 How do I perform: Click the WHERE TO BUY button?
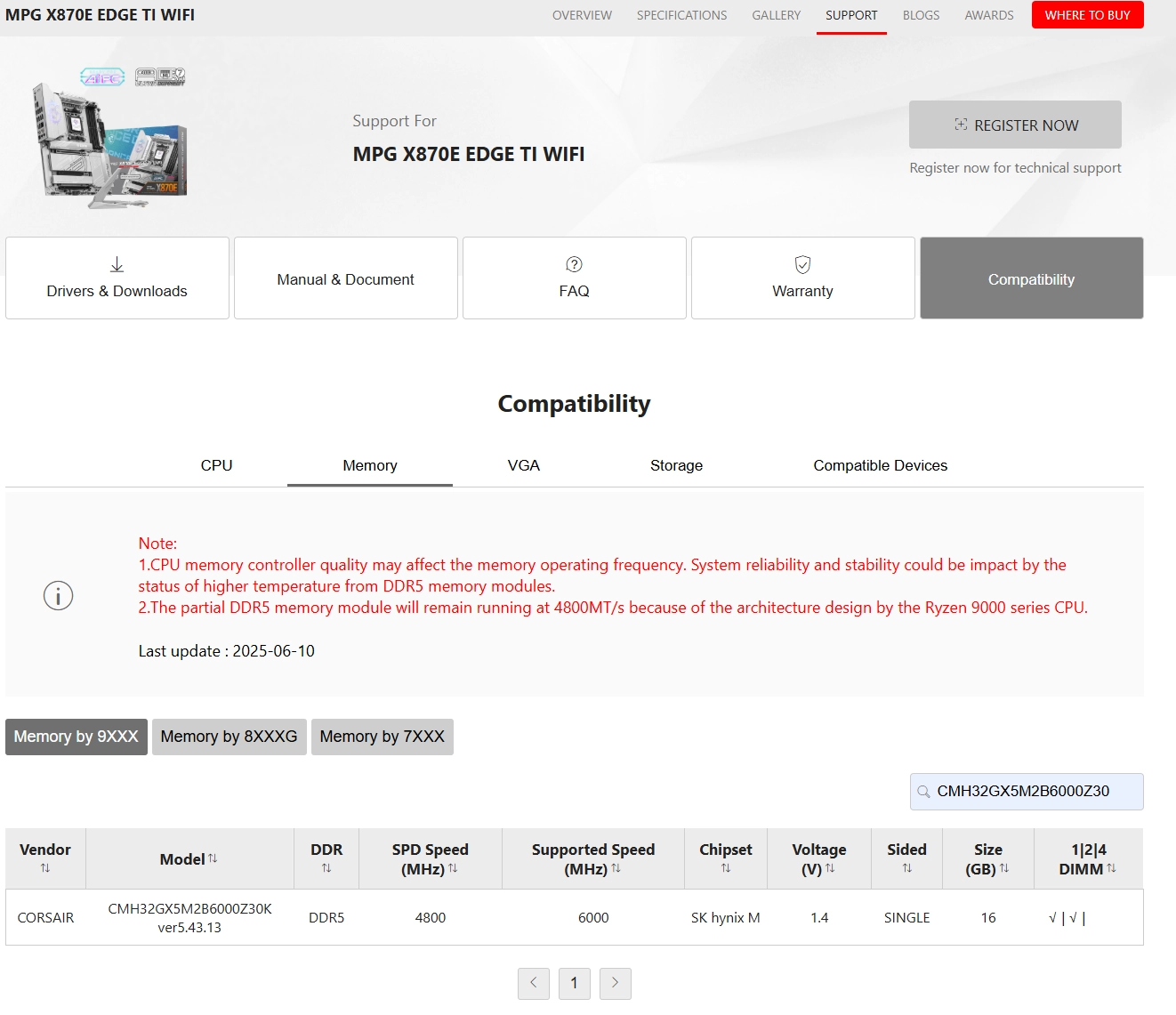pyautogui.click(x=1088, y=15)
